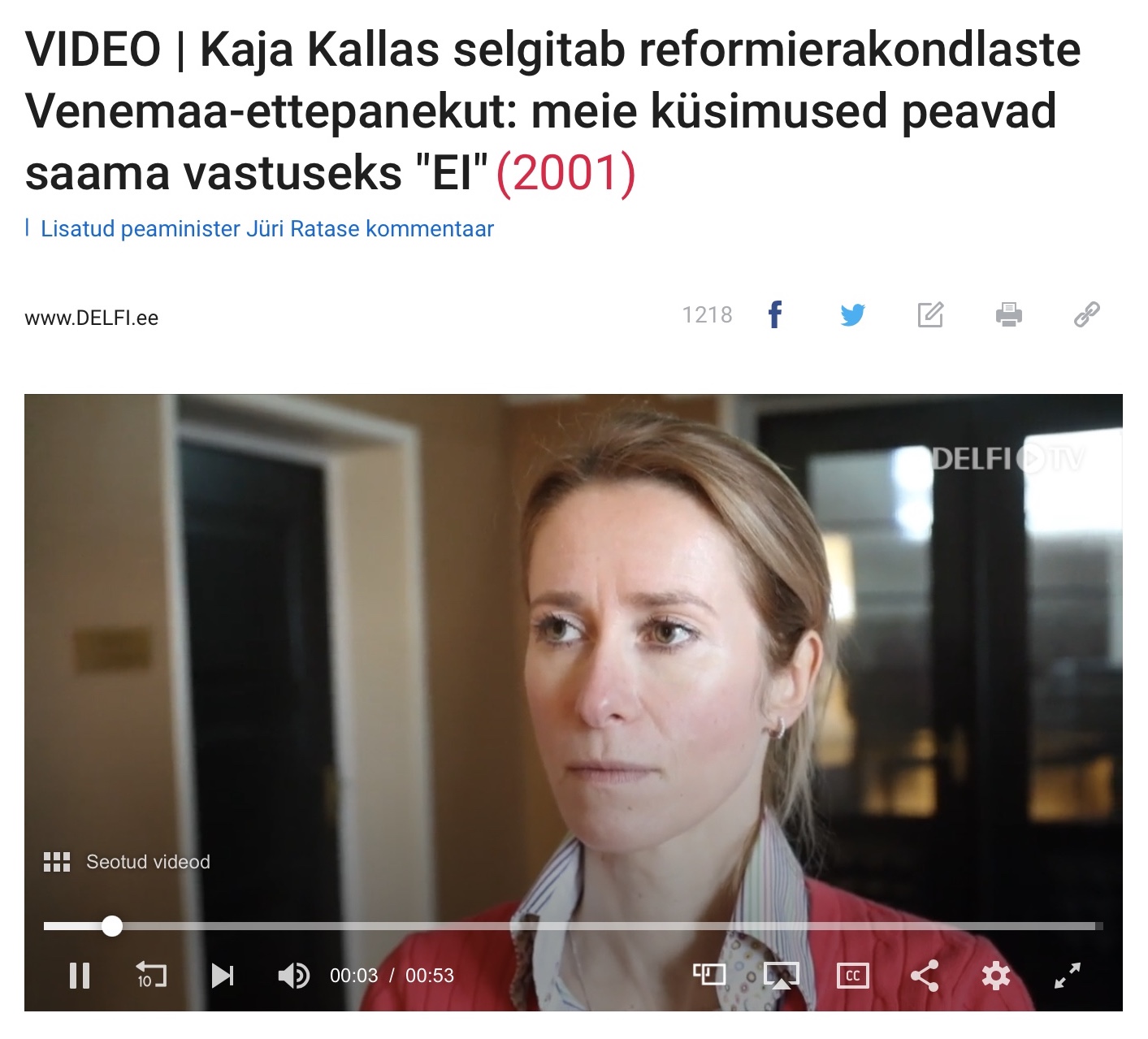
Task: Copy article link icon
Action: [1086, 314]
